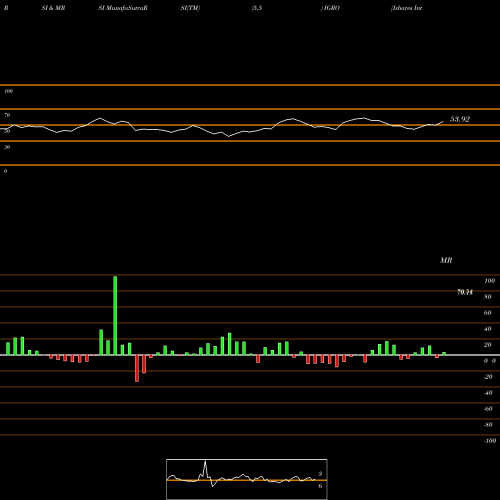This screenshot has width=500, height=500.
Task: Click the MR axis label 80
Action: tap(488, 297)
